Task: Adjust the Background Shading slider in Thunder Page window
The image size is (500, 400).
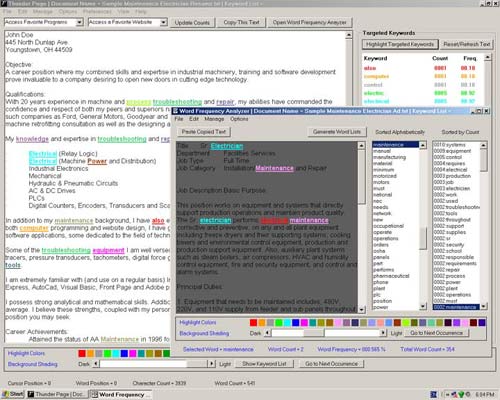Action: pos(197,364)
